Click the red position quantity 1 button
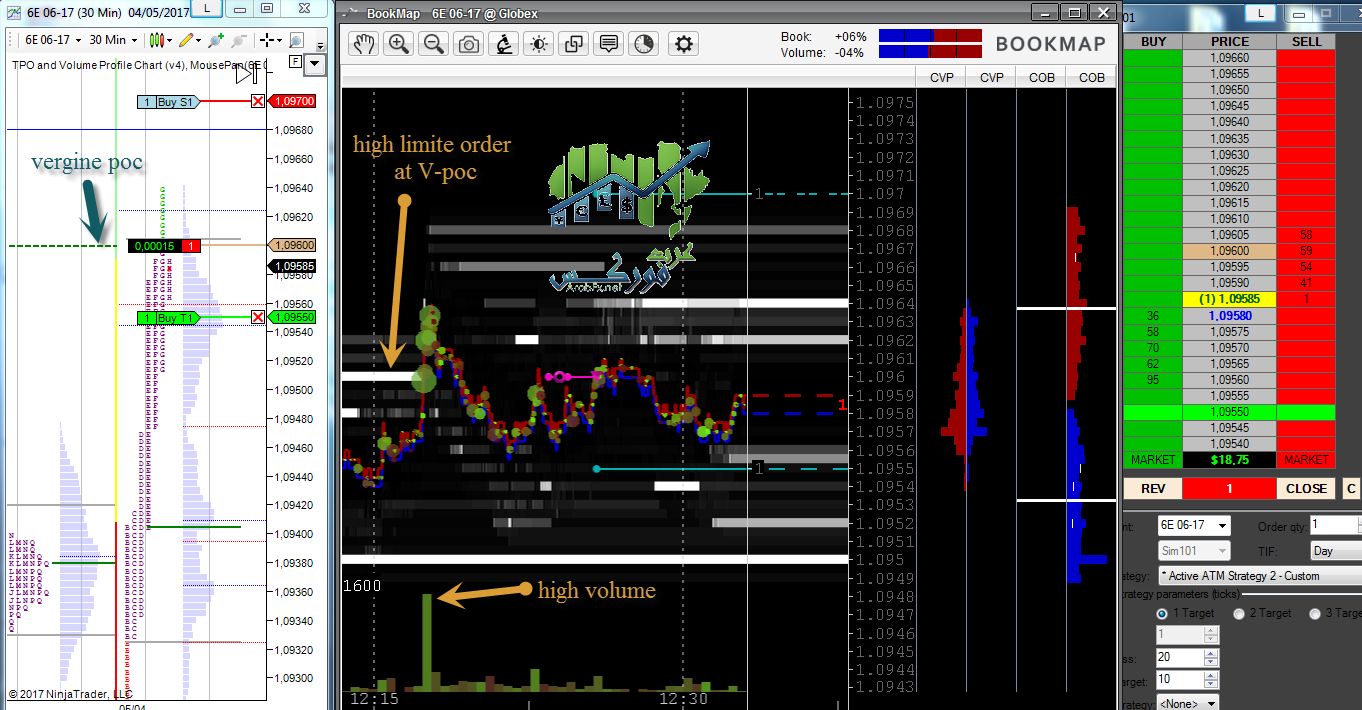 (1229, 489)
